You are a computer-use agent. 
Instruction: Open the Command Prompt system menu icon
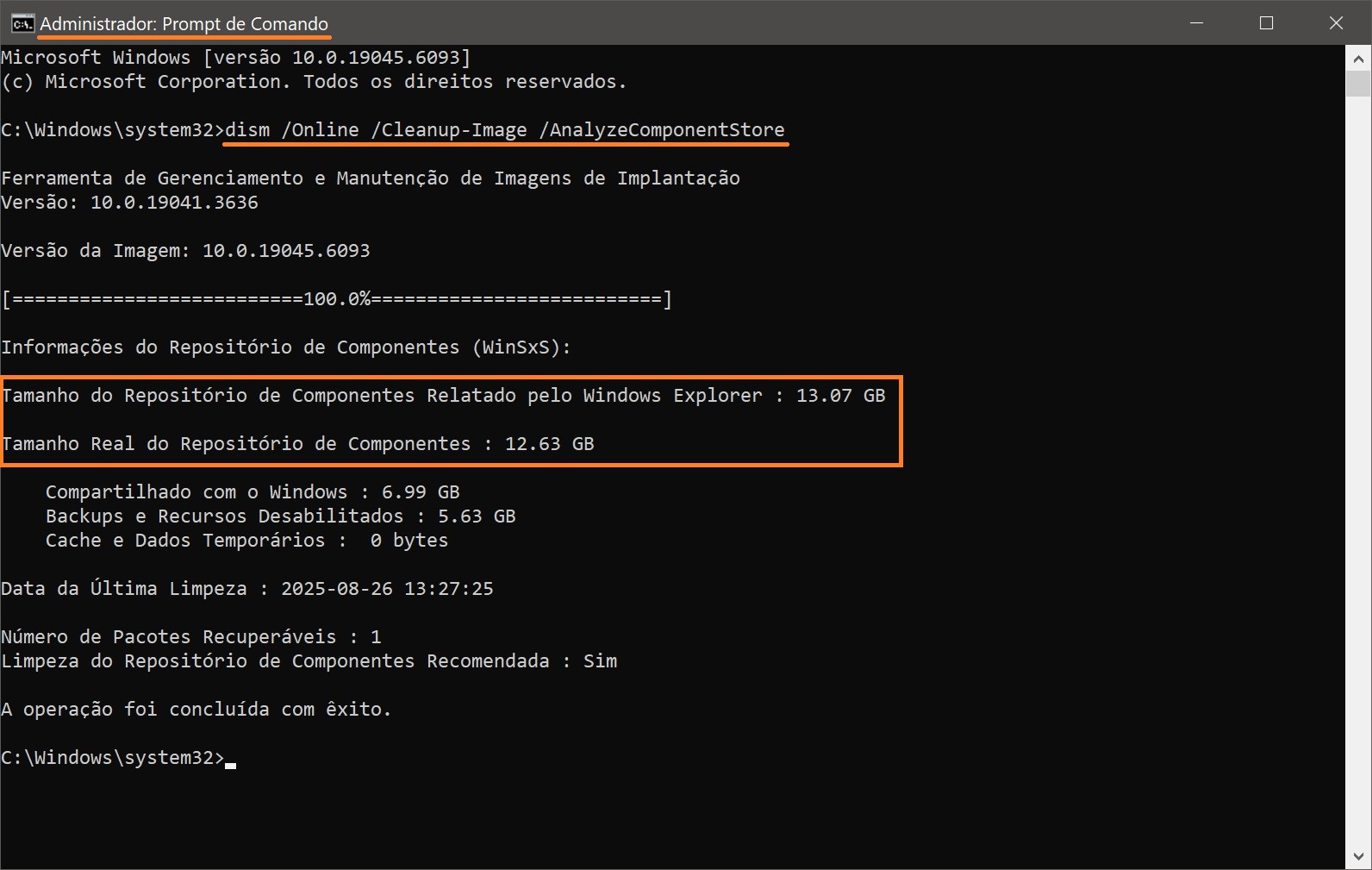click(x=22, y=23)
